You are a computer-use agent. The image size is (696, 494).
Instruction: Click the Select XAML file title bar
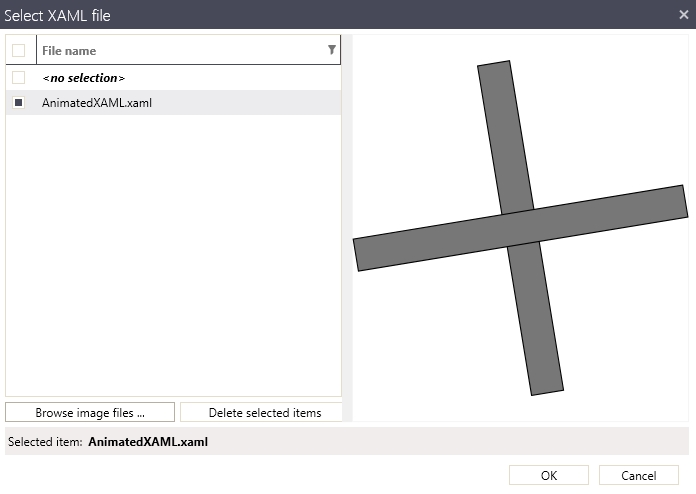click(300, 14)
